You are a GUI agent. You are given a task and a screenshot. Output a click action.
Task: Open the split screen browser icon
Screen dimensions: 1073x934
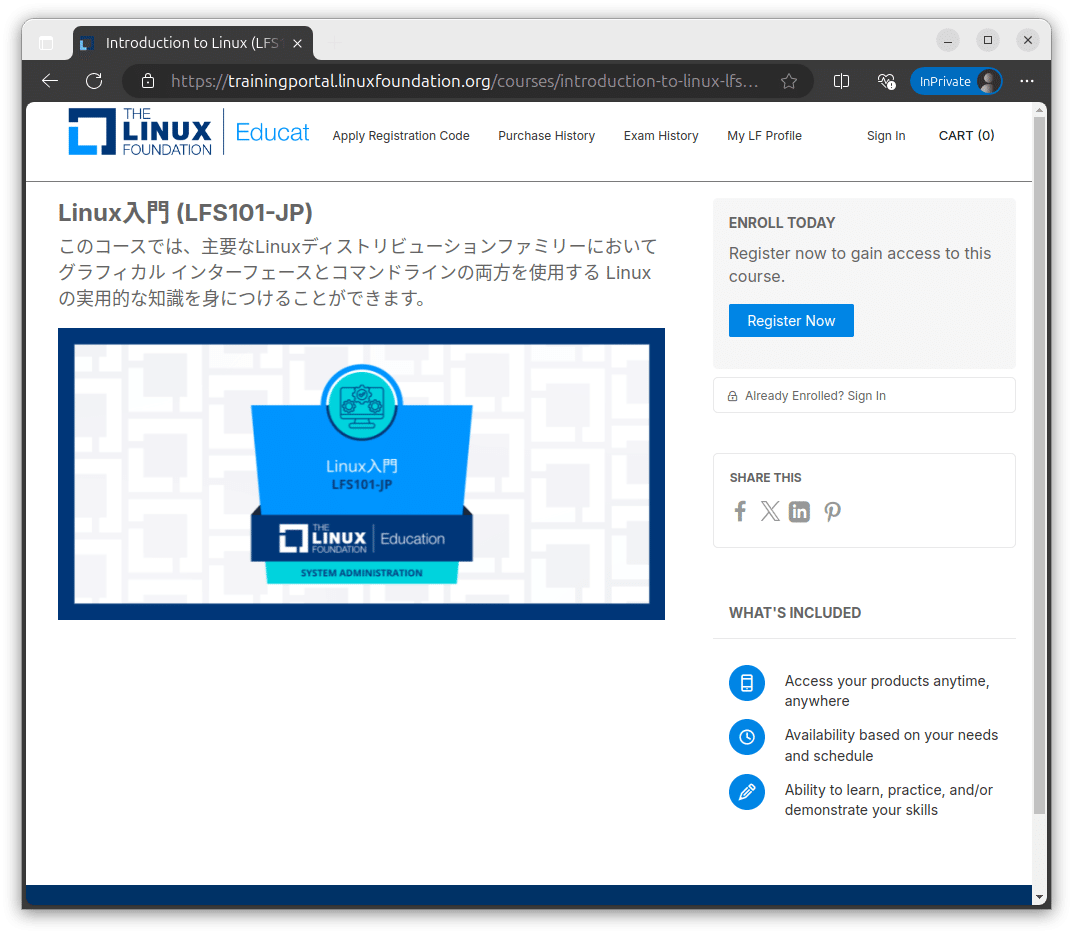coord(840,81)
